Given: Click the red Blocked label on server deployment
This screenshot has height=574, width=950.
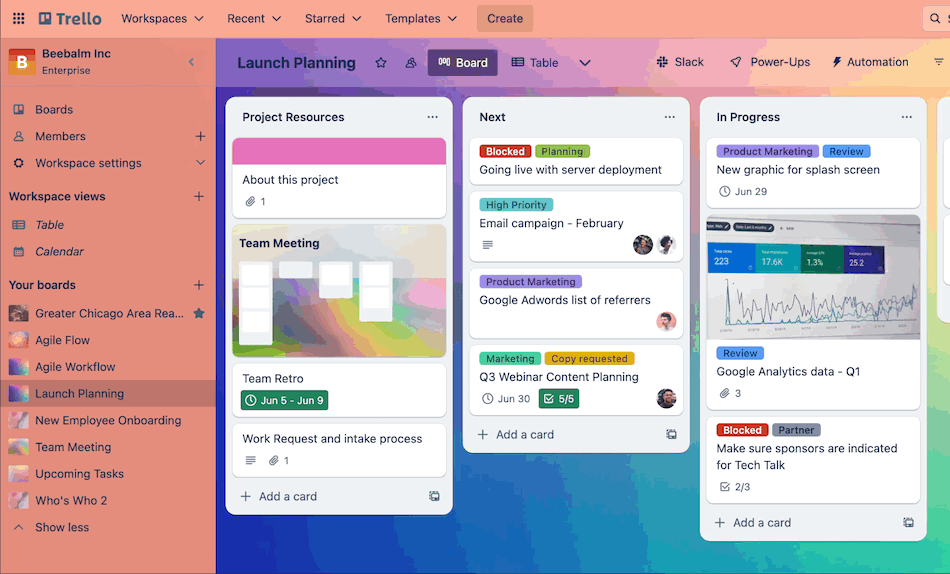Looking at the screenshot, I should 505,152.
